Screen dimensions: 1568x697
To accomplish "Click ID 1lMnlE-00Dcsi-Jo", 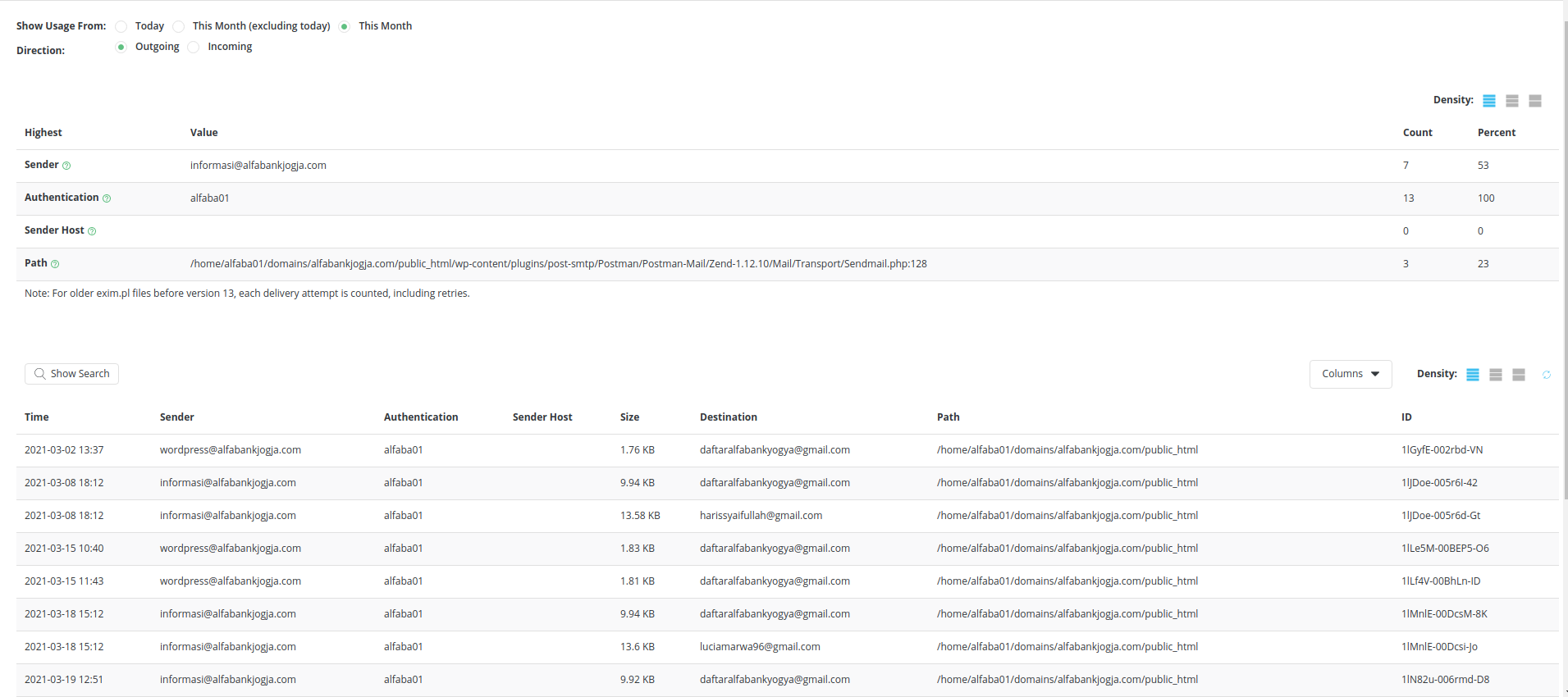I will (x=1439, y=647).
